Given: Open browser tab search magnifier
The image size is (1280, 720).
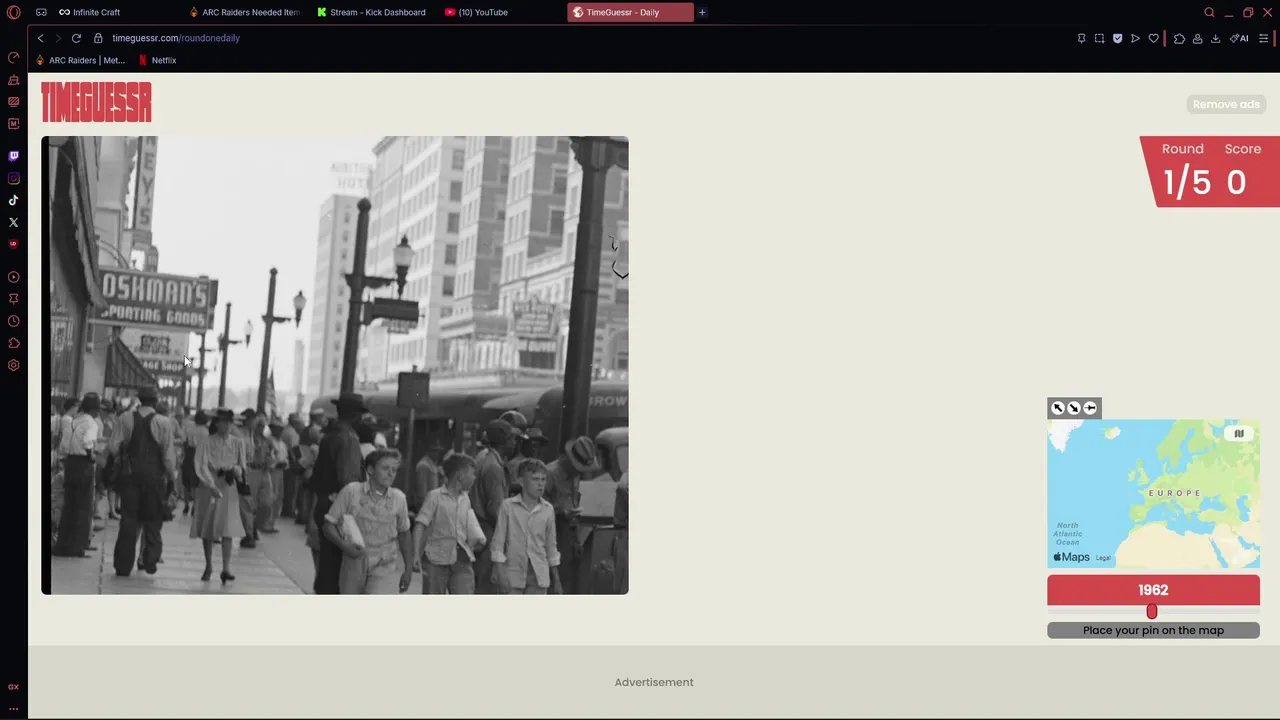Looking at the screenshot, I should [1209, 12].
